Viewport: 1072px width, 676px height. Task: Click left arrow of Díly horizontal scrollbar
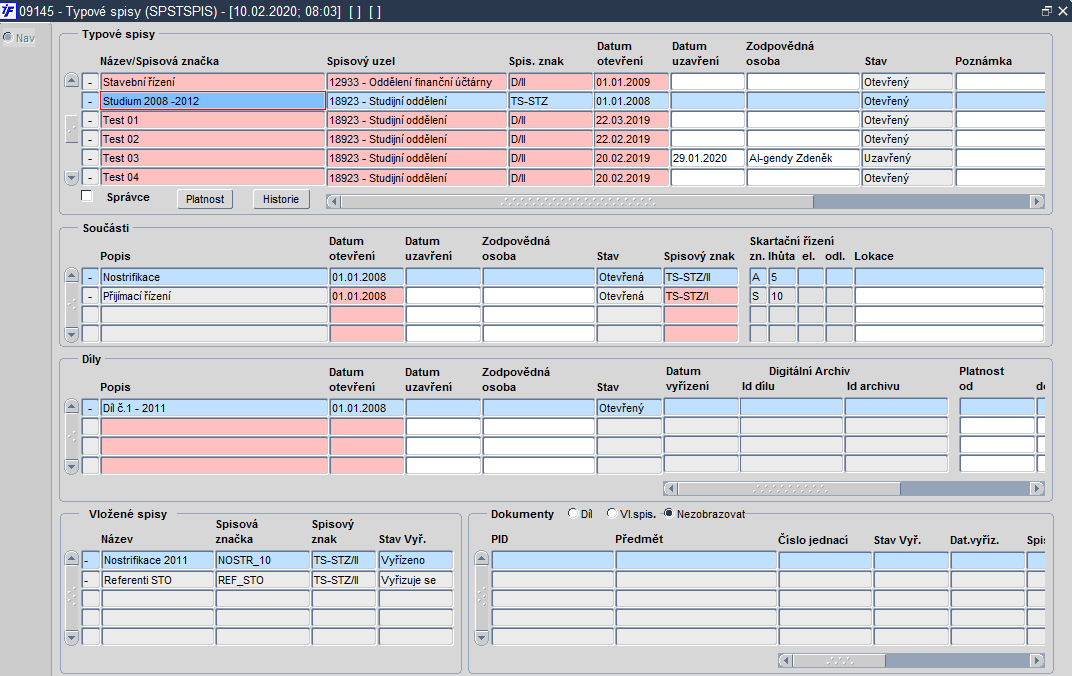(x=671, y=489)
